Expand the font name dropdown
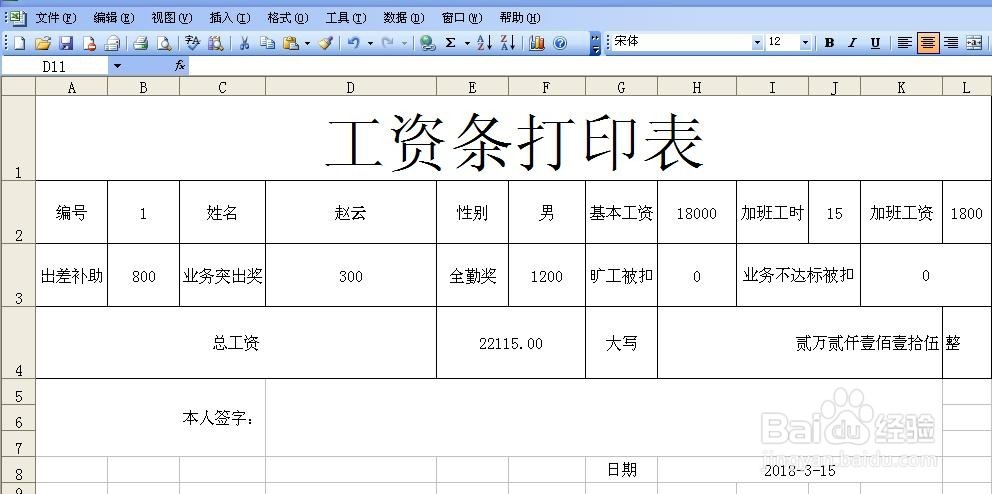The image size is (992, 494). pos(757,43)
